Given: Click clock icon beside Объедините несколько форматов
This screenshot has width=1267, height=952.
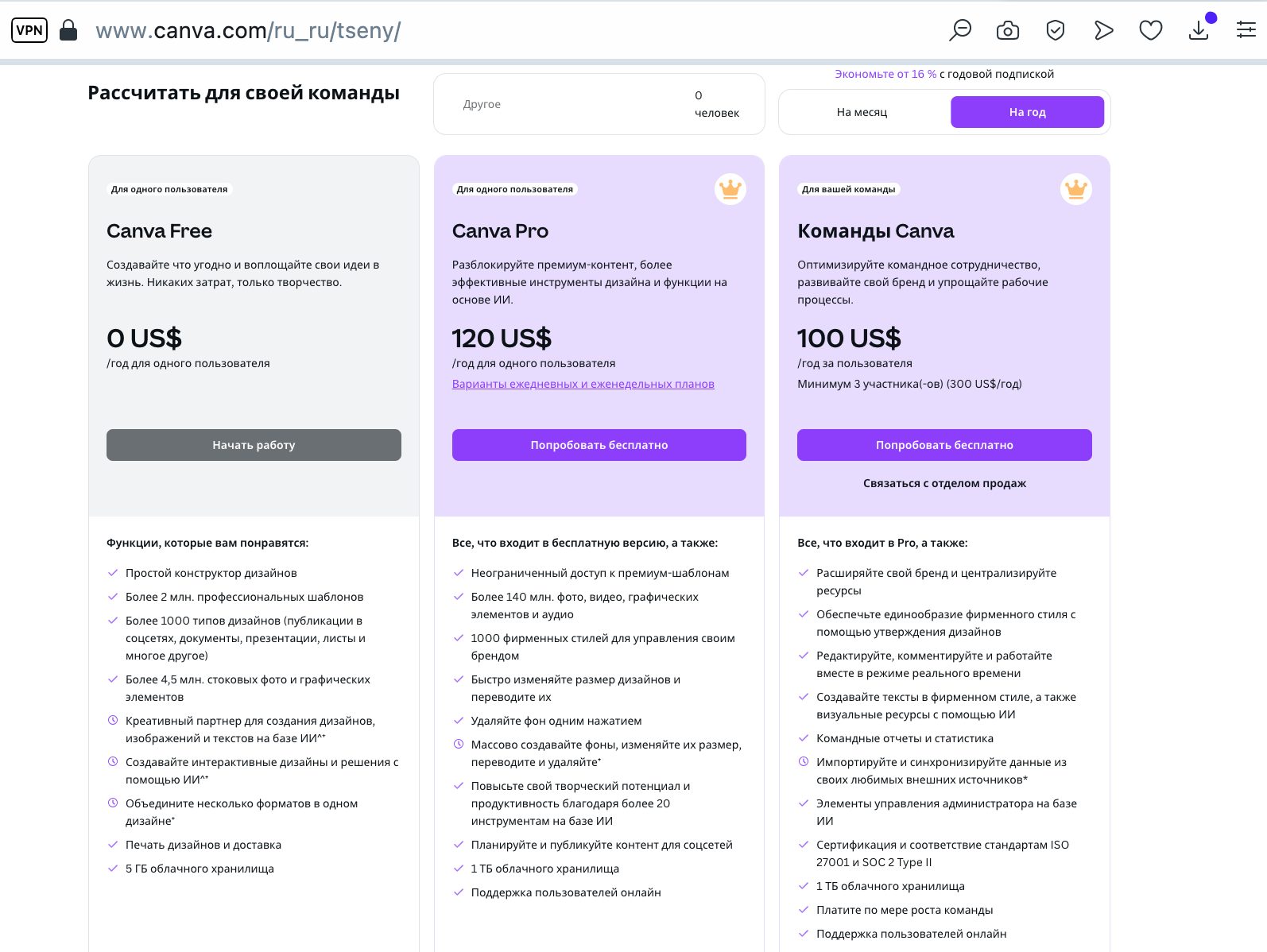Looking at the screenshot, I should pos(113,803).
